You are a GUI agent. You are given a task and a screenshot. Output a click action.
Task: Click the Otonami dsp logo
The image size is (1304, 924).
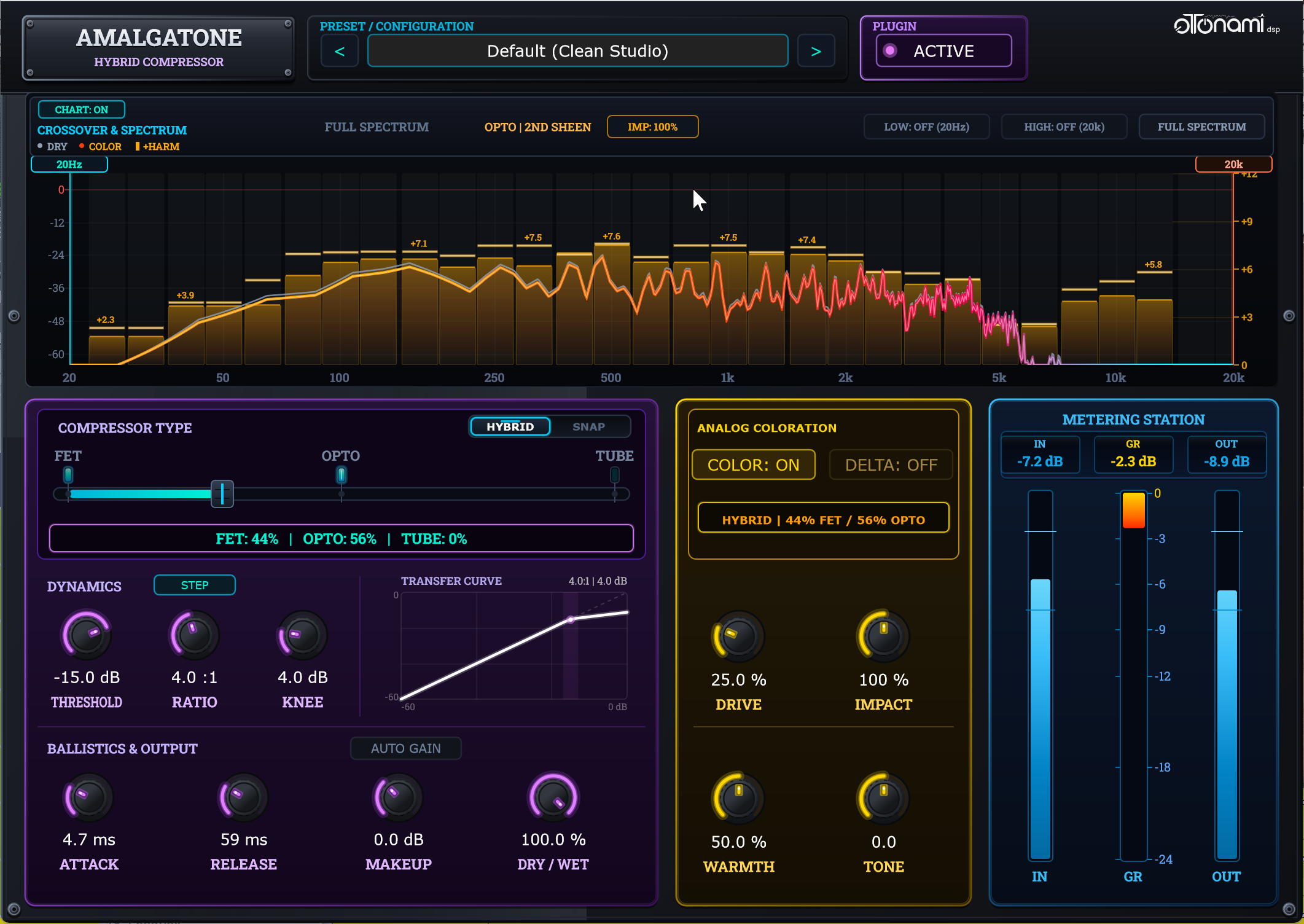click(x=1226, y=25)
